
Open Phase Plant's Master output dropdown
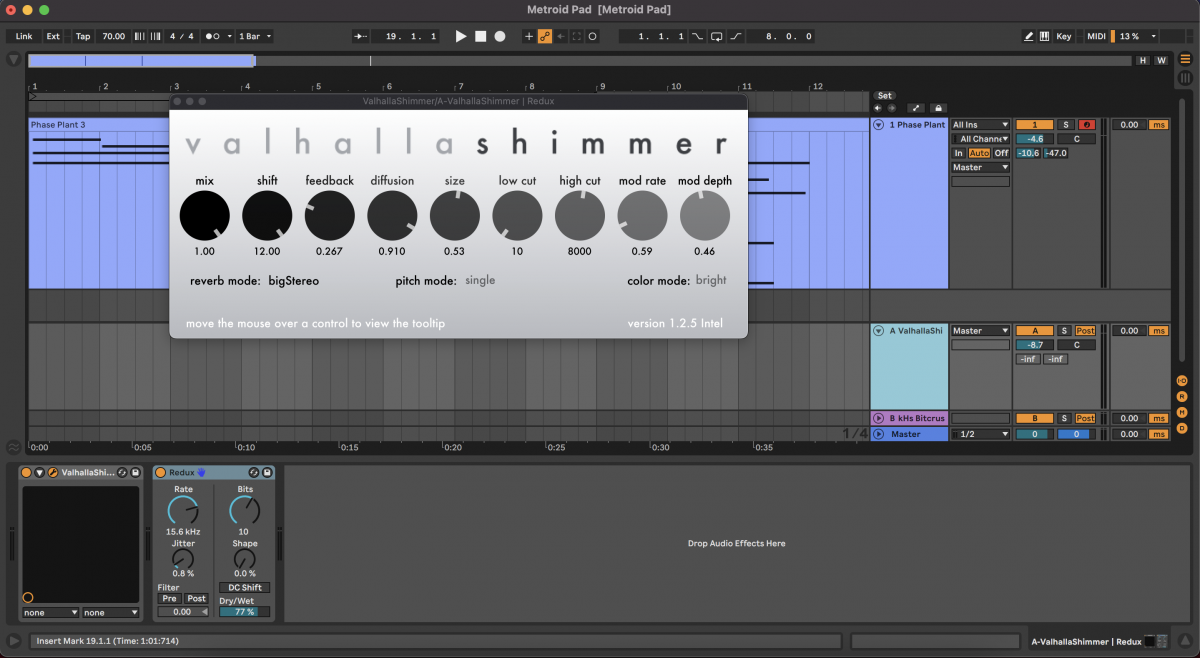click(x=980, y=167)
